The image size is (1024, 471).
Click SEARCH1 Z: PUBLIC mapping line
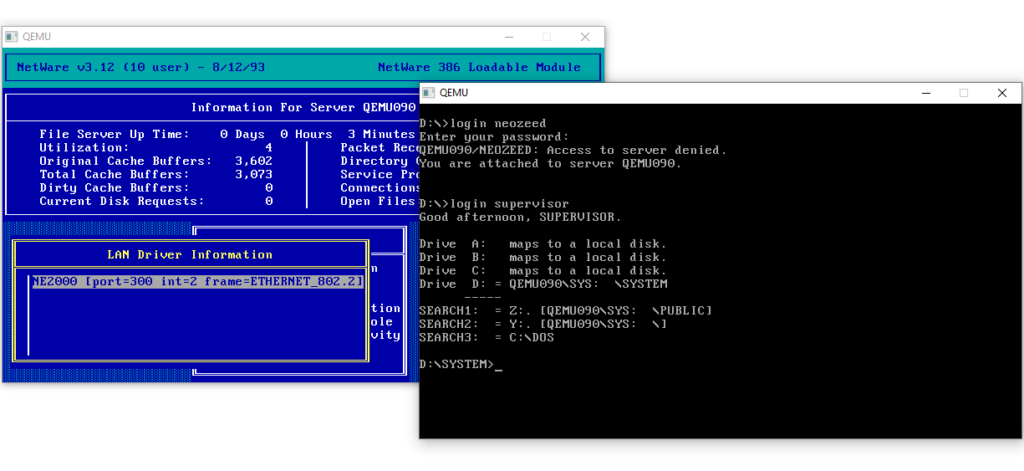coord(565,310)
